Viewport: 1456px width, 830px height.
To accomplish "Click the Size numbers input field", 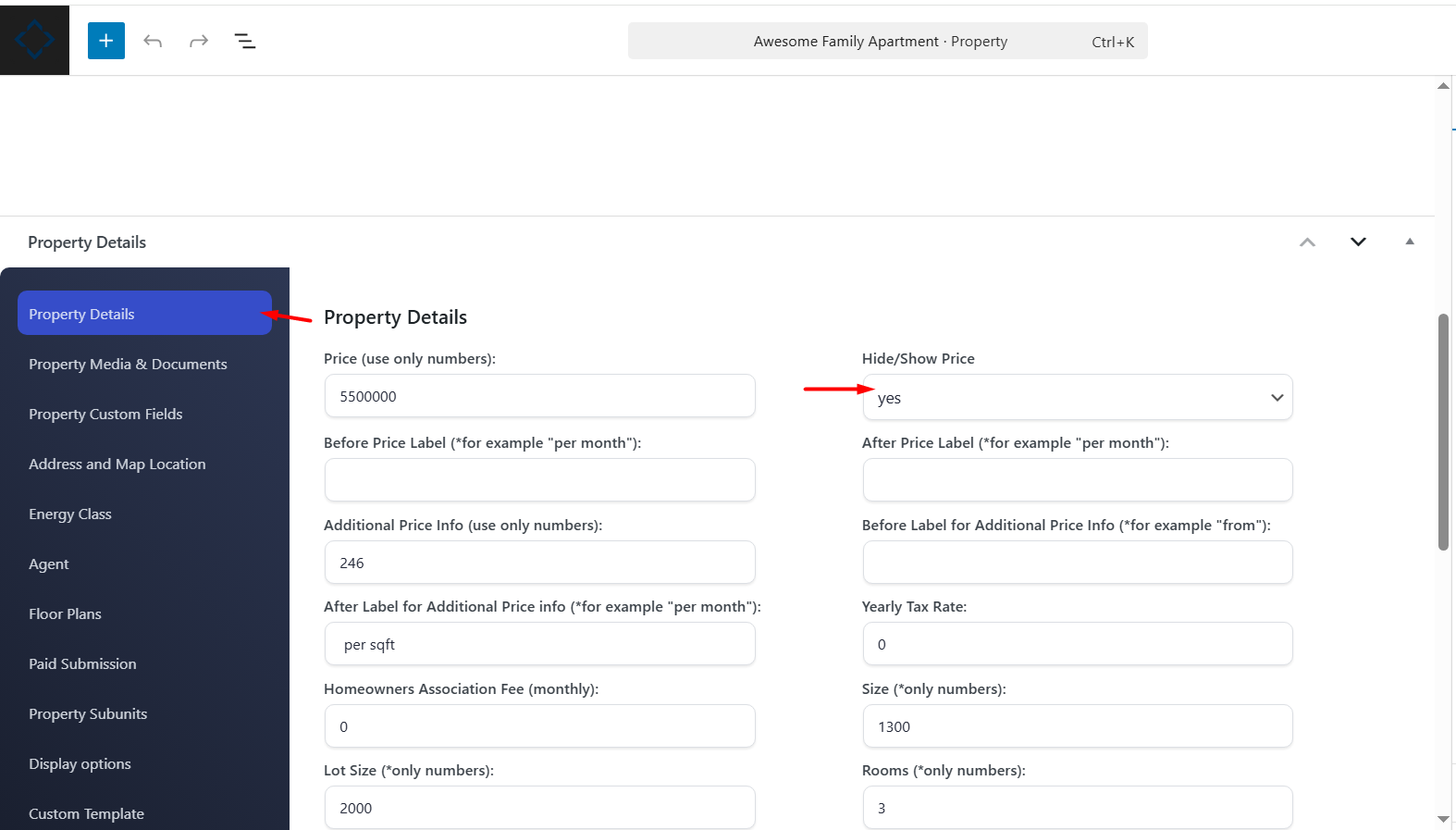I will click(x=1077, y=726).
